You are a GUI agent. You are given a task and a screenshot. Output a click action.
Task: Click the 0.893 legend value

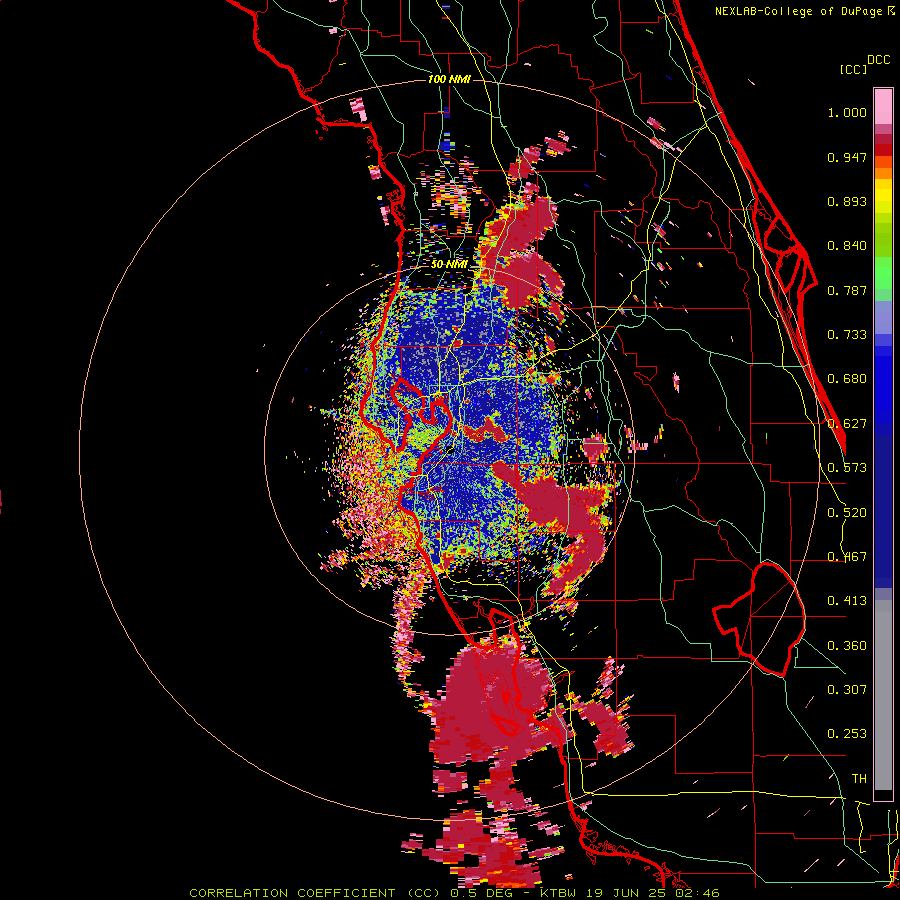[x=847, y=201]
